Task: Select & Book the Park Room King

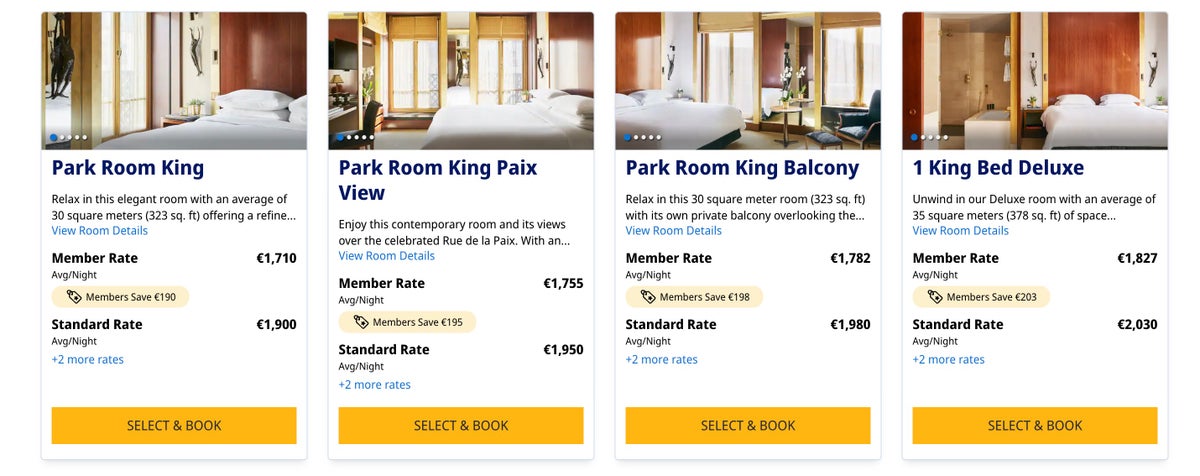Action: [174, 425]
